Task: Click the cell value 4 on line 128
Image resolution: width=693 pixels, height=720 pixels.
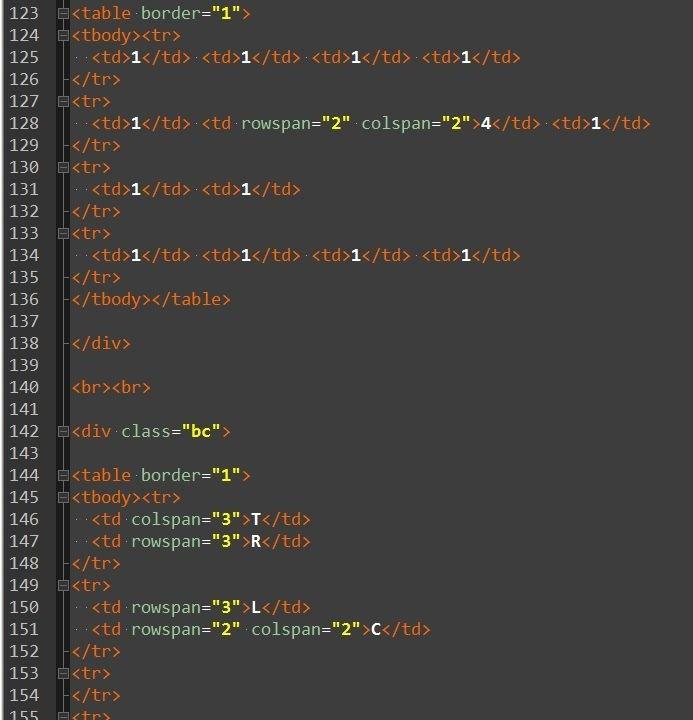Action: click(486, 124)
